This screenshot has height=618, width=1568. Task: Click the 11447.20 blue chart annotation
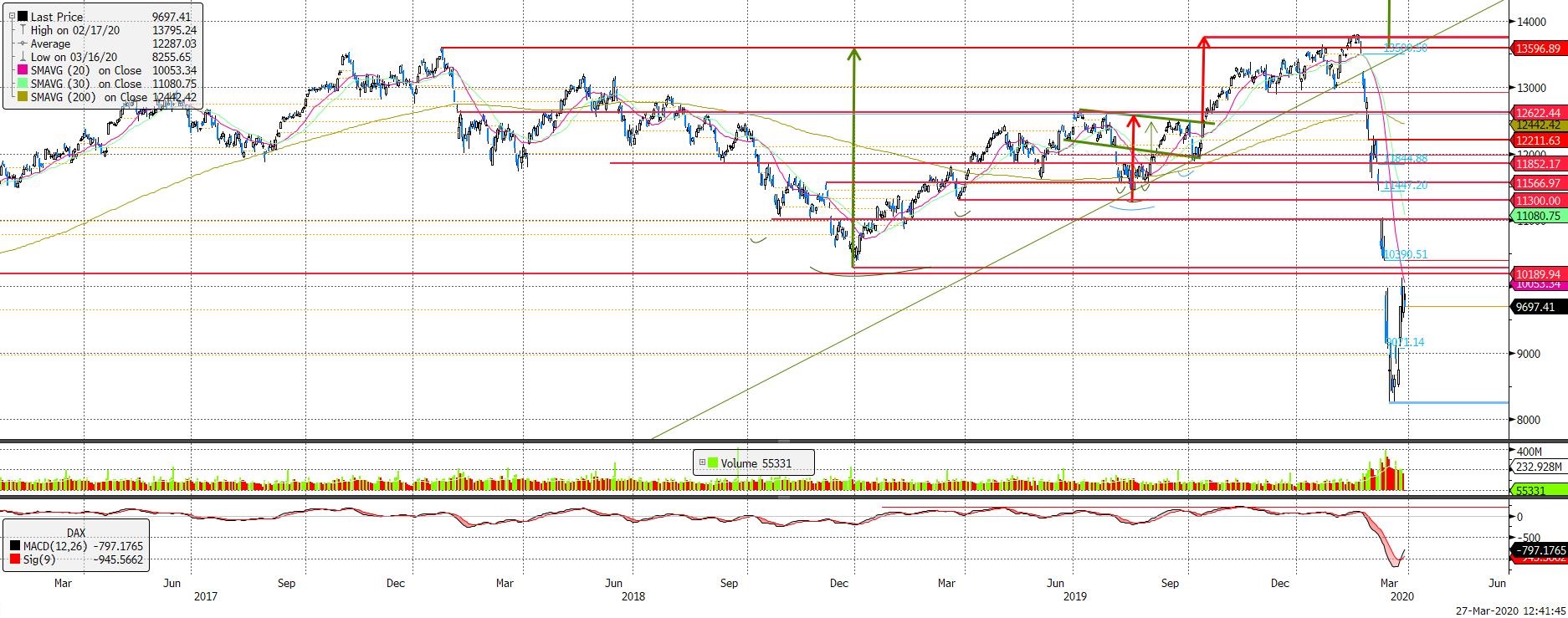click(1407, 186)
